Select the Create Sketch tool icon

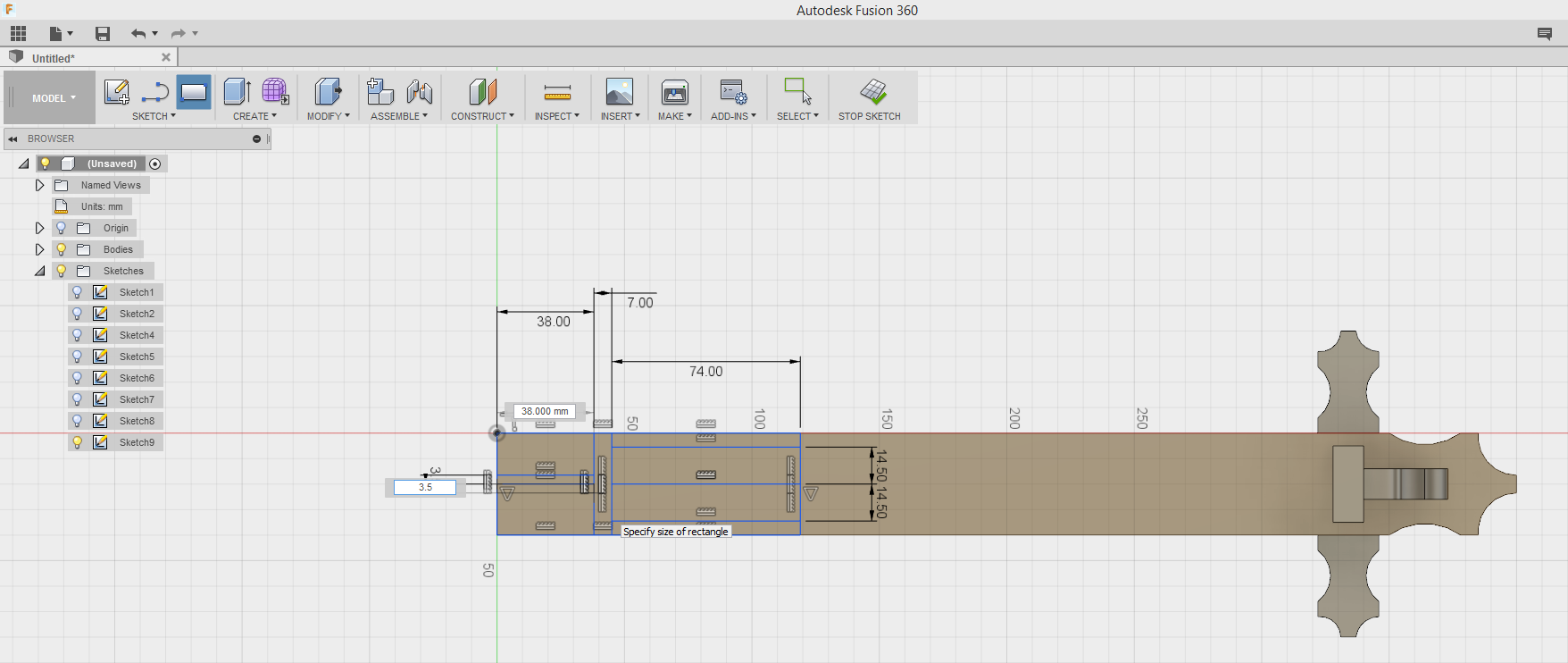click(x=116, y=91)
